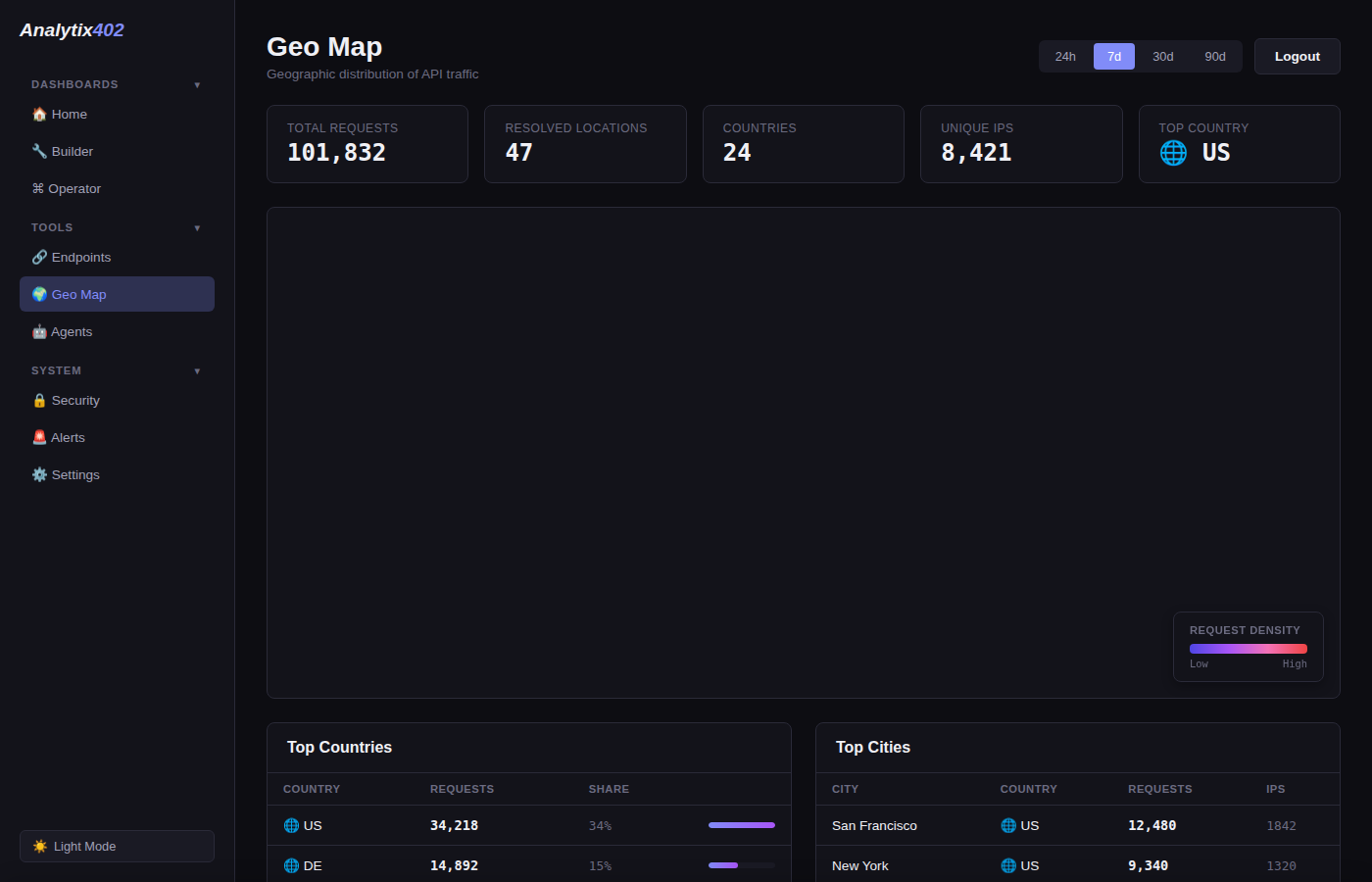Click the Endpoints link icon
Viewport: 1372px width, 882px height.
coord(39,258)
